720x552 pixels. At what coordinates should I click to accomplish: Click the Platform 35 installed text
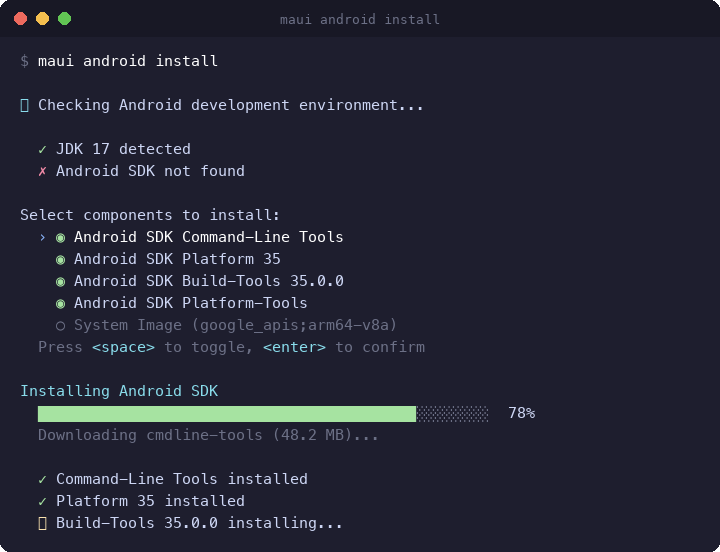(x=150, y=501)
